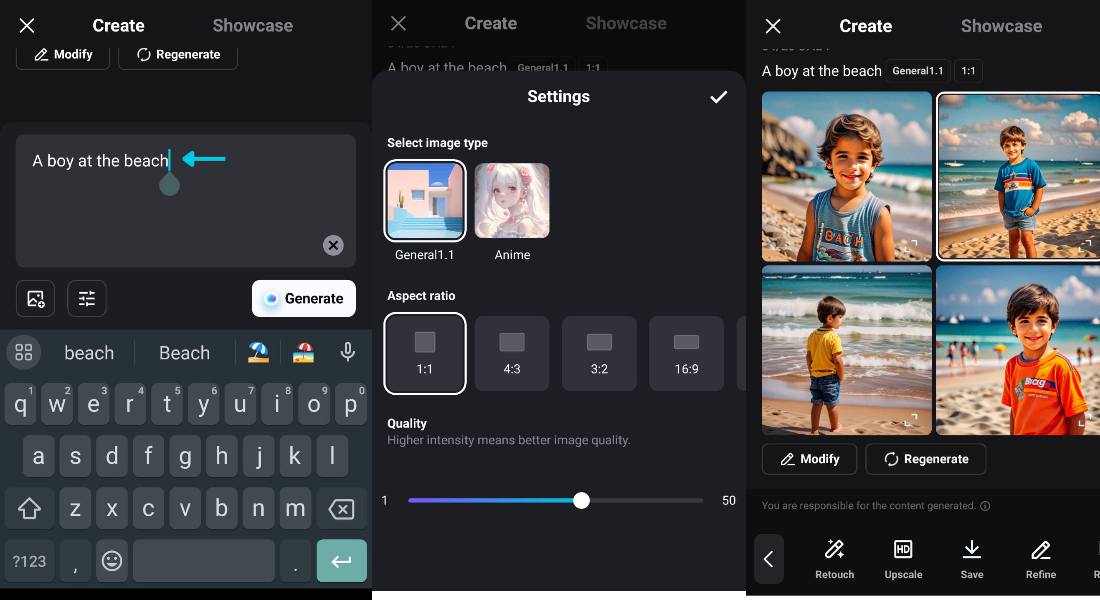Open the Showcase tab in the left panel

(253, 26)
